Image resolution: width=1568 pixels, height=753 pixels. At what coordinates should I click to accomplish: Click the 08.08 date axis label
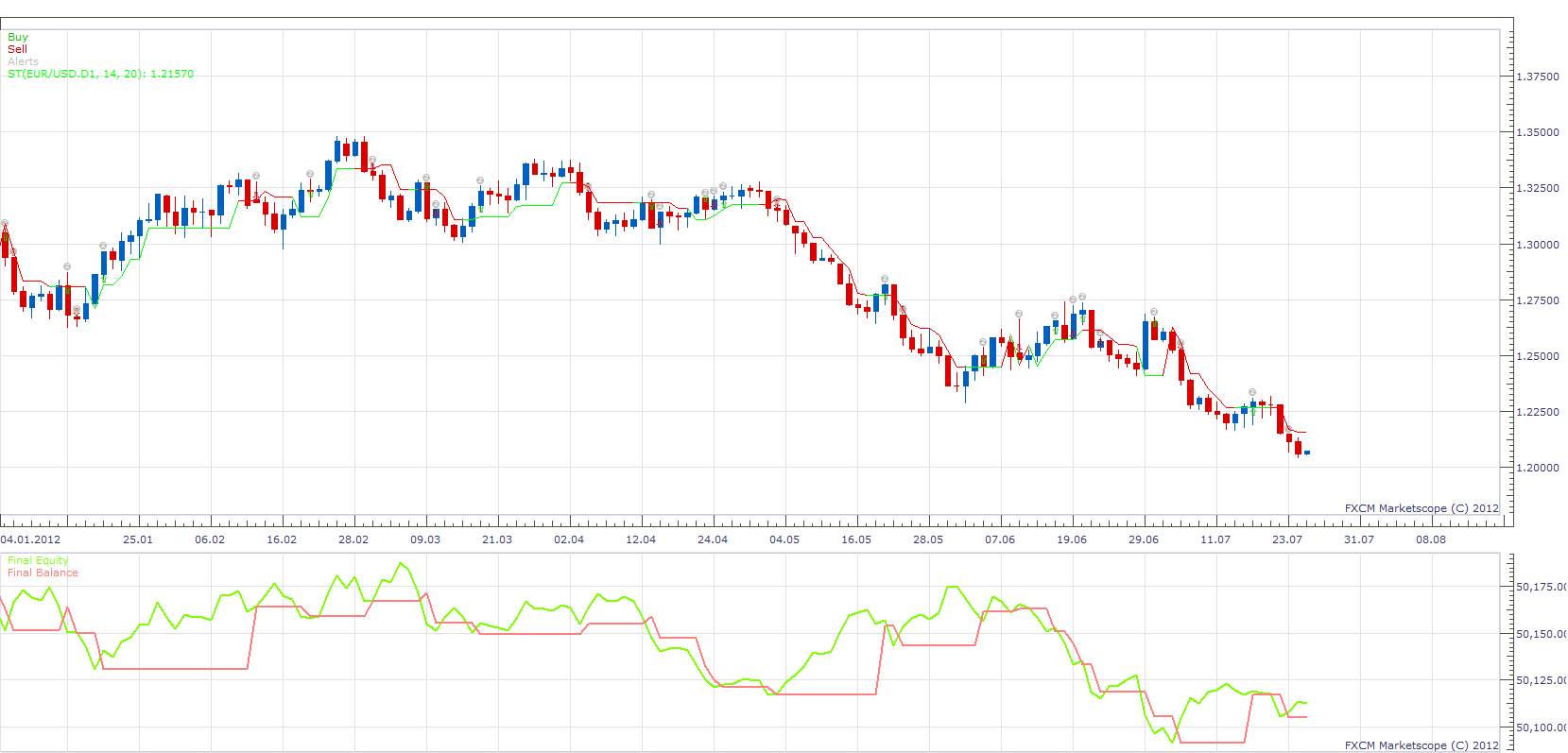click(1431, 539)
